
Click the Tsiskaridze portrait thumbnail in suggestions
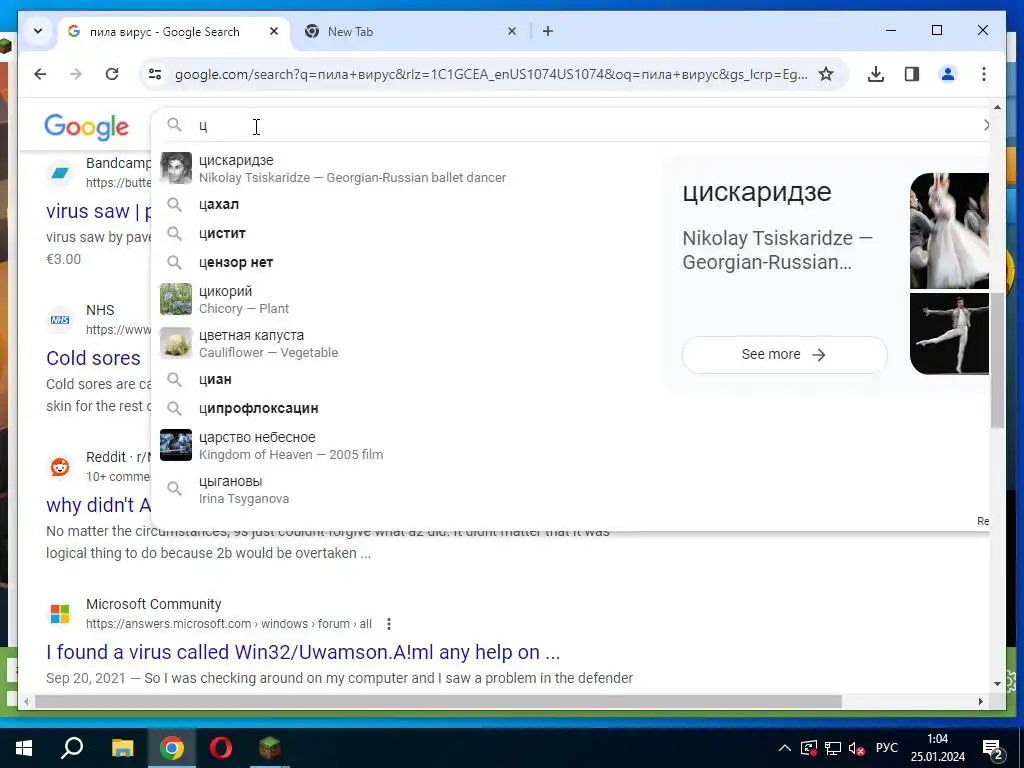[x=176, y=168]
